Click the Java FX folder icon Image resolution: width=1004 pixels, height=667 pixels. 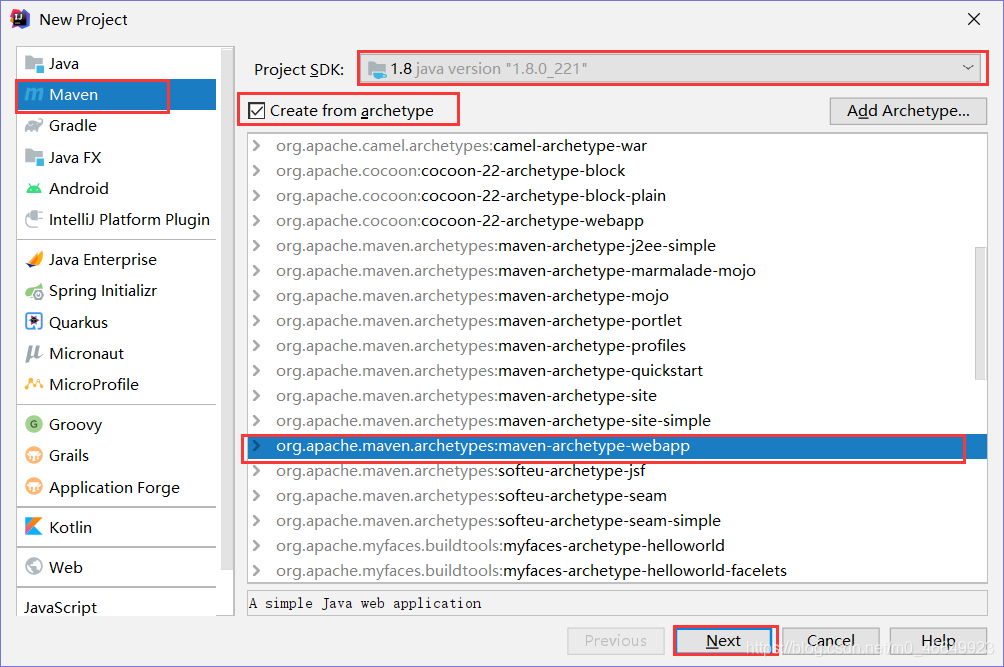pyautogui.click(x=34, y=157)
